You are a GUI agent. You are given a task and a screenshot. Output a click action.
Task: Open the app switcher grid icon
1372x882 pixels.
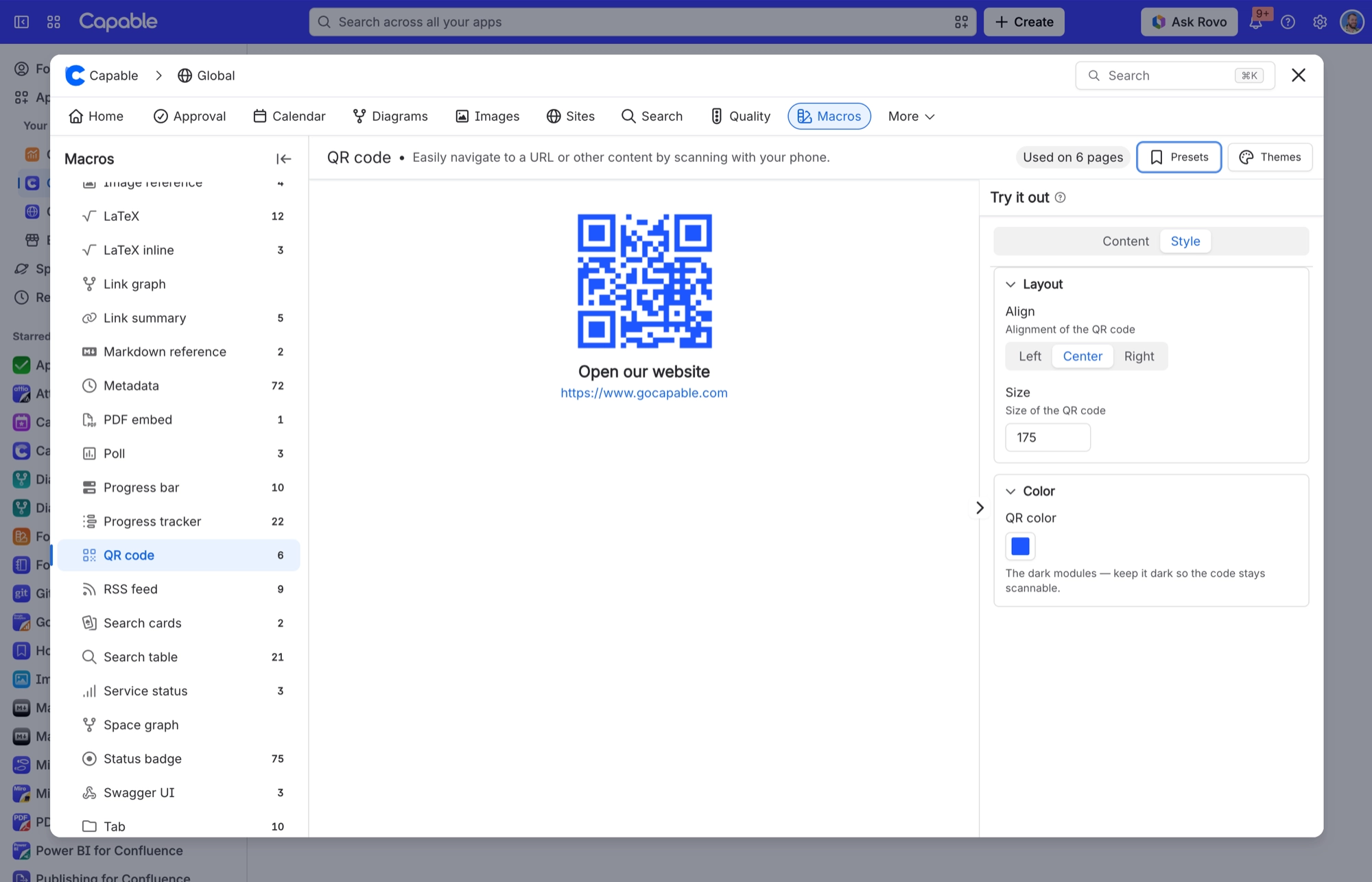(54, 22)
